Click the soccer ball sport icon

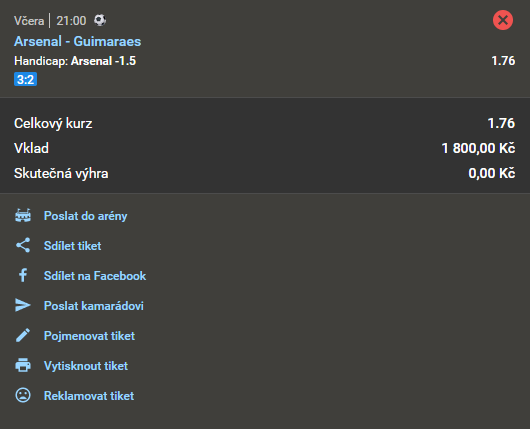click(100, 20)
